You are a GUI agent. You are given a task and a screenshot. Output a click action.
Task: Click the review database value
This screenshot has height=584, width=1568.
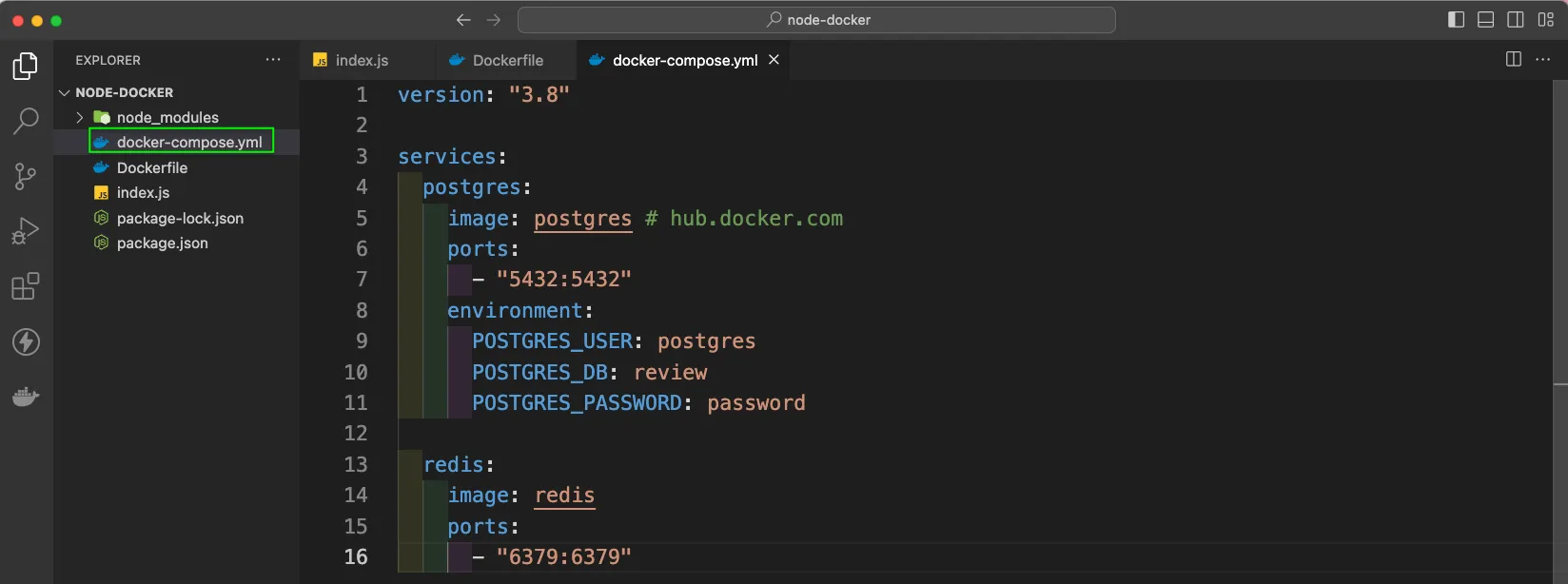tap(671, 373)
